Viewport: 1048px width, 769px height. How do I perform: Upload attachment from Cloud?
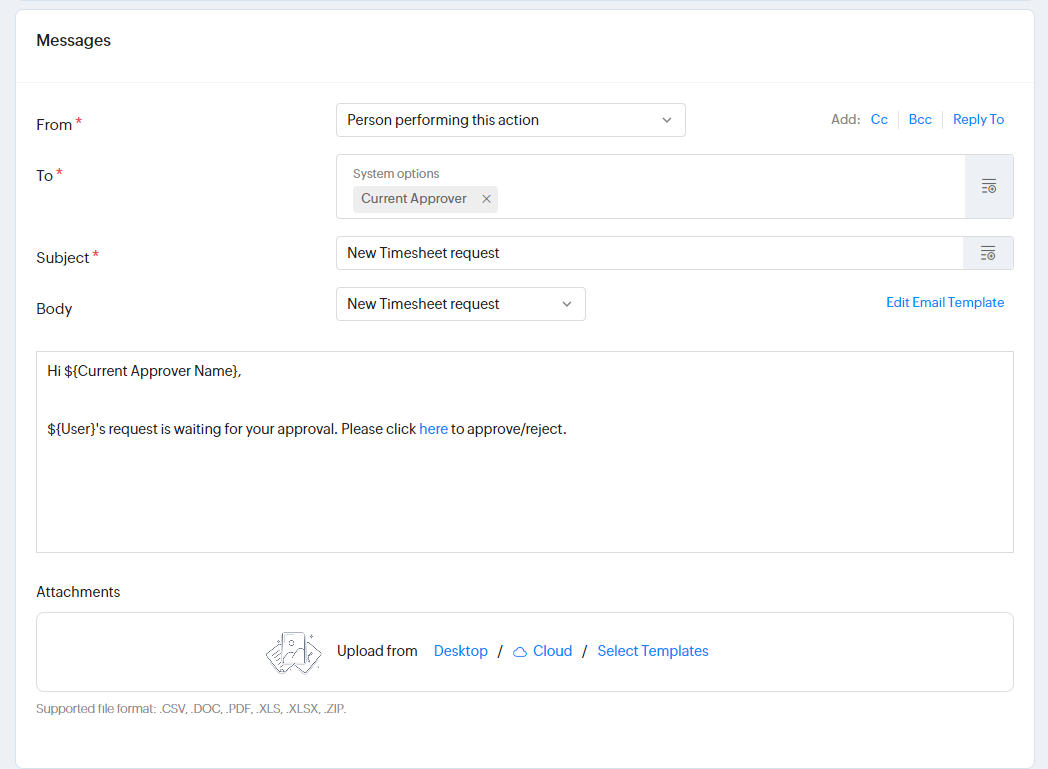point(552,651)
